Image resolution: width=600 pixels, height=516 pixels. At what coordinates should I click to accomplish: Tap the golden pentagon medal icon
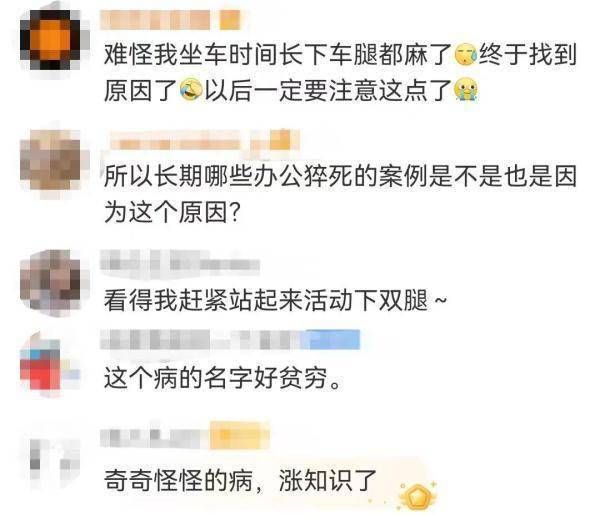pos(417,495)
